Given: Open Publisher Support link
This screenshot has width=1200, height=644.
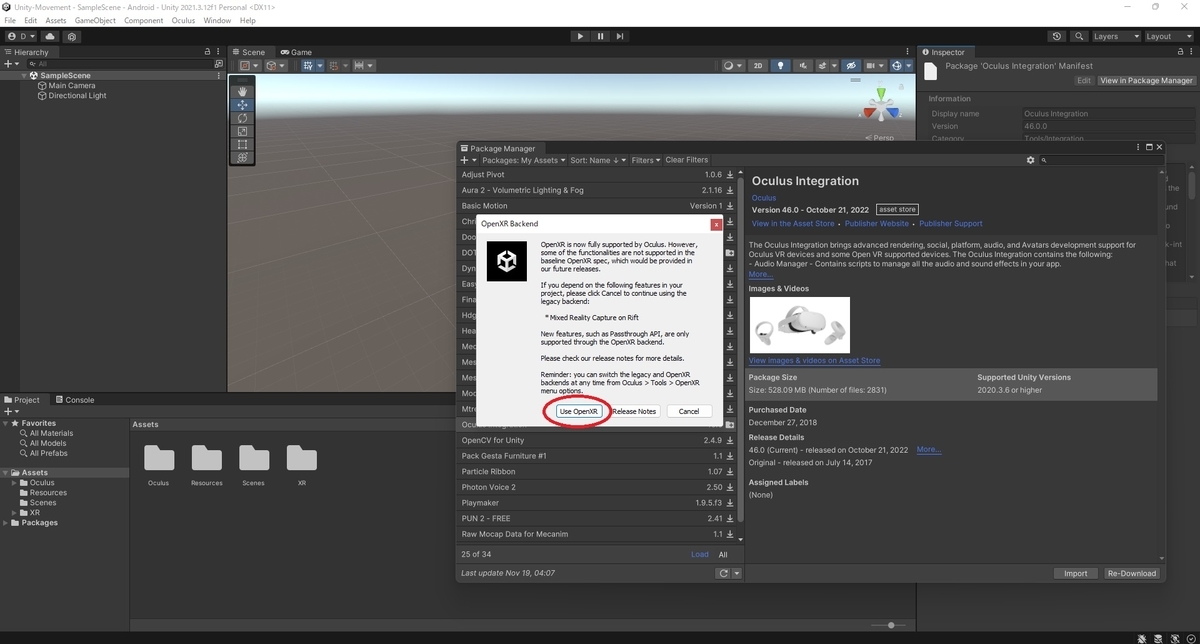Looking at the screenshot, I should tap(951, 224).
